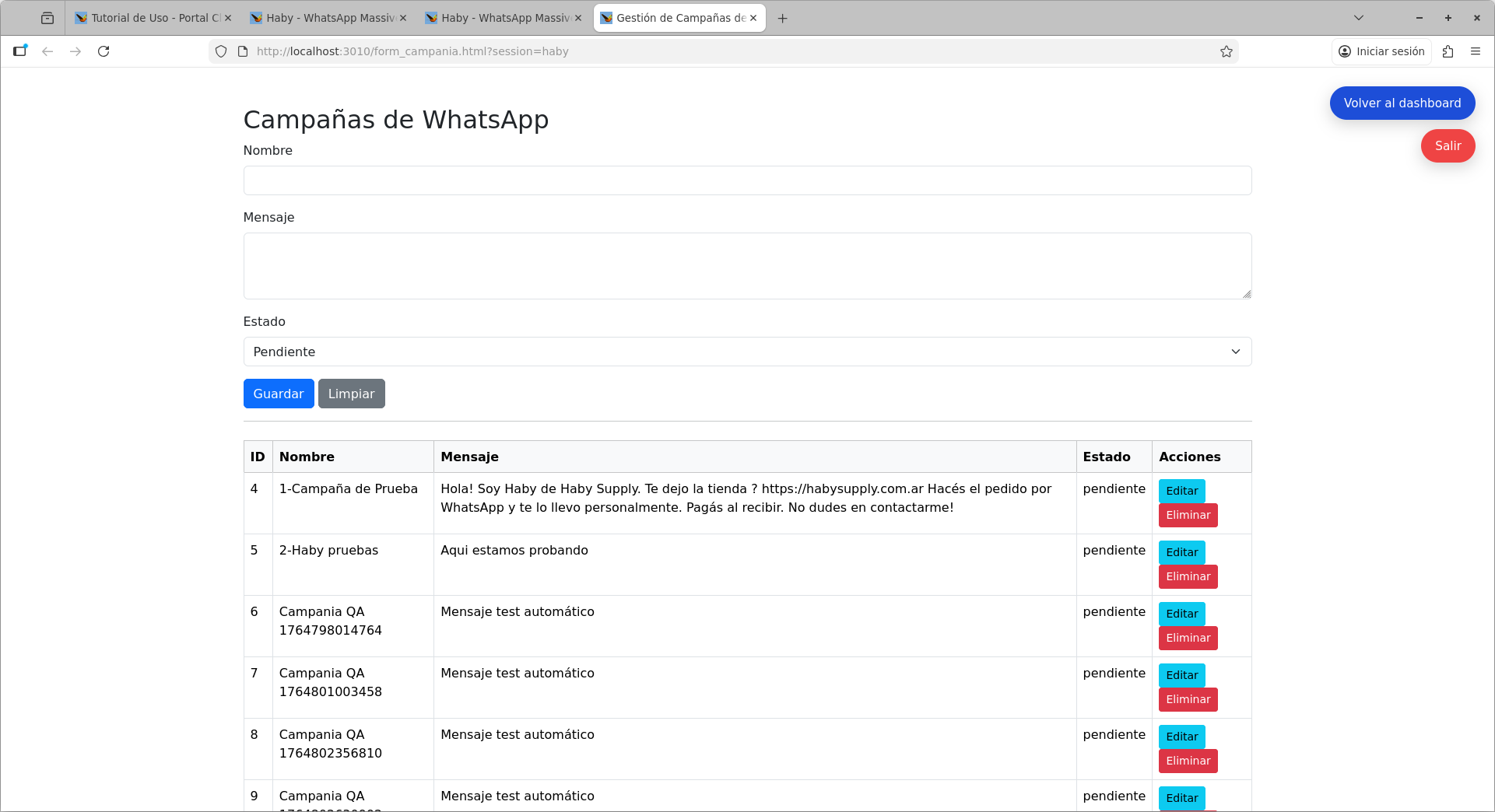This screenshot has width=1495, height=812.
Task: Bookmark this page with star icon
Action: 1227,51
